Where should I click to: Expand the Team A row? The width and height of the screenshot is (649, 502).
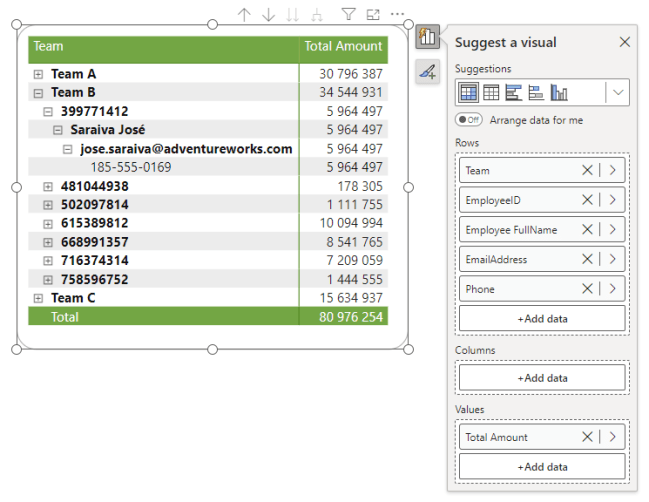pos(38,74)
